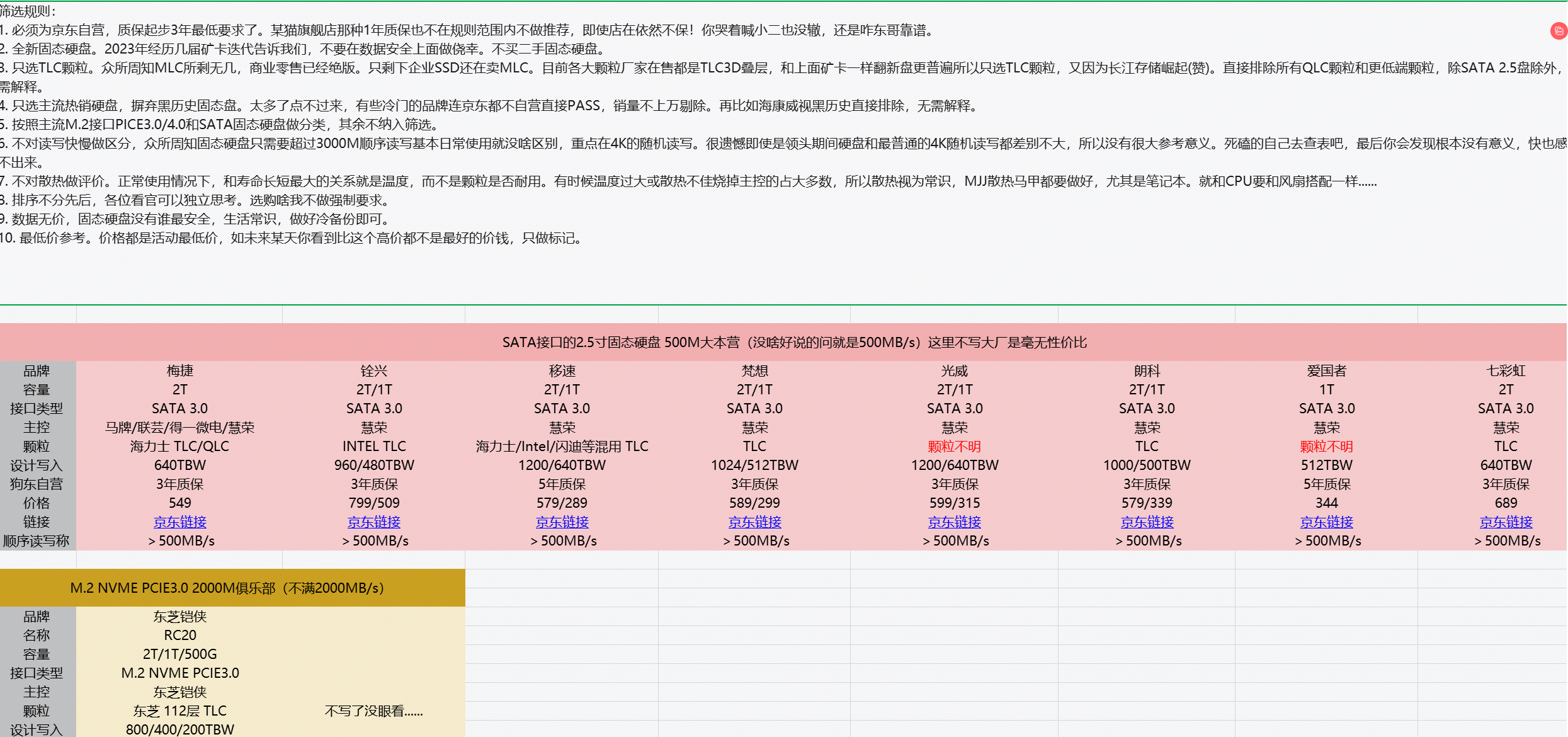Select the 799/509 price cell
Viewport: 1568px width, 737px height.
tap(373, 503)
